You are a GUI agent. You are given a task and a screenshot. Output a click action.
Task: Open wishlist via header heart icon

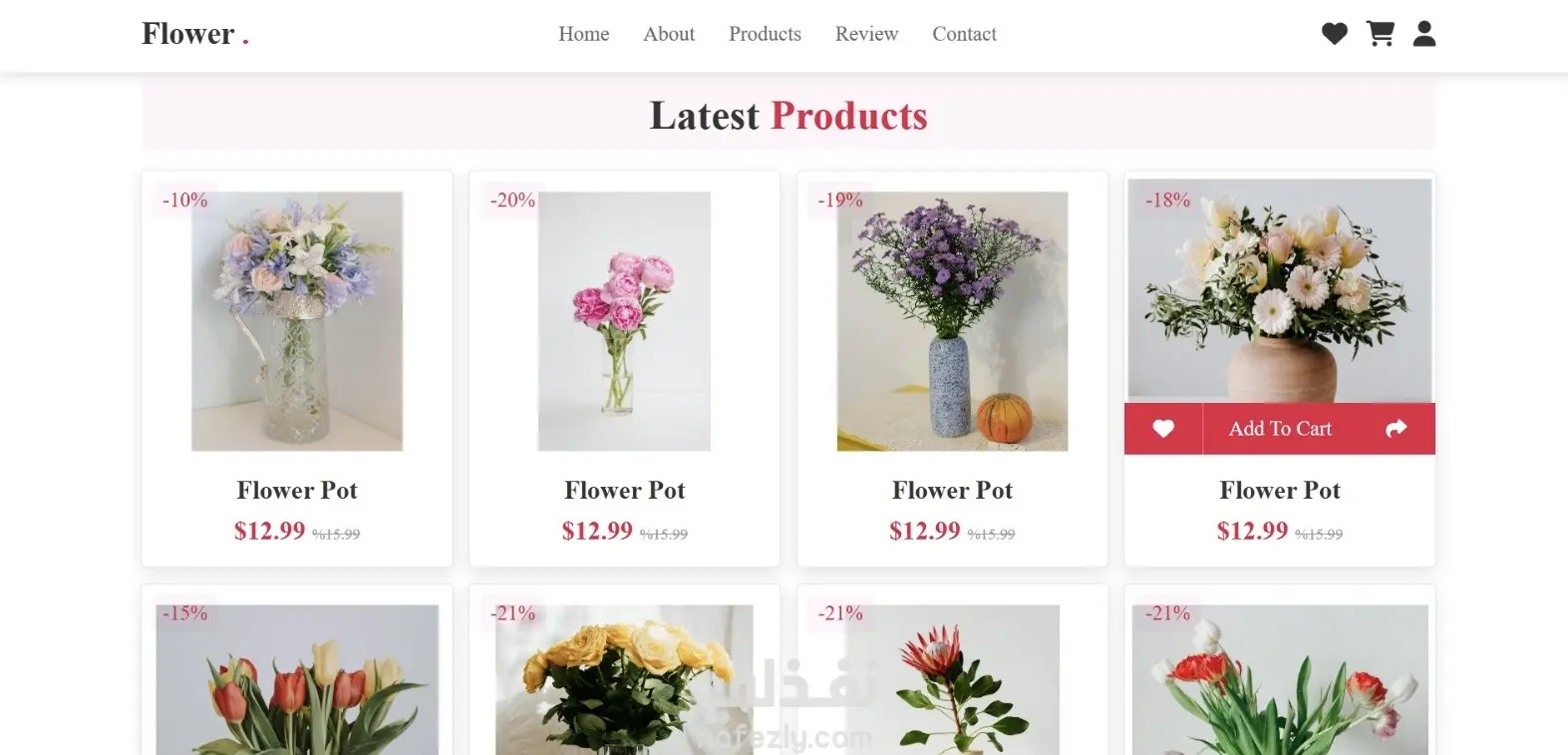1334,34
